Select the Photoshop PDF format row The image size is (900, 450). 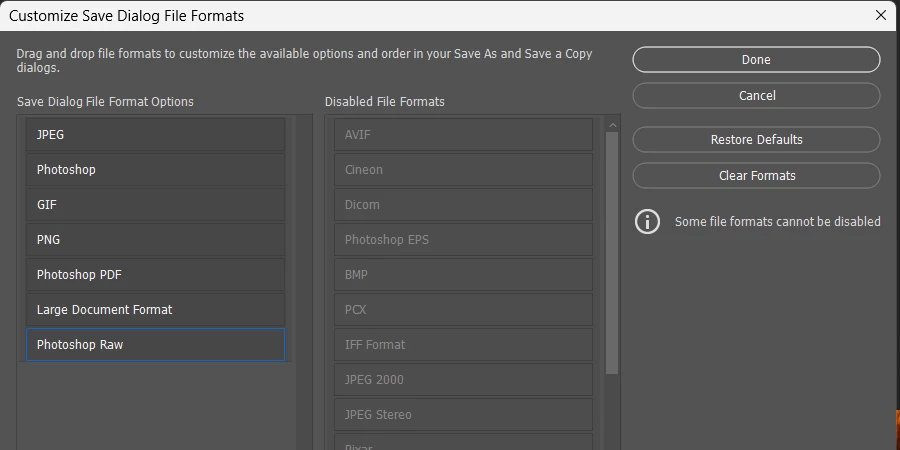(155, 274)
